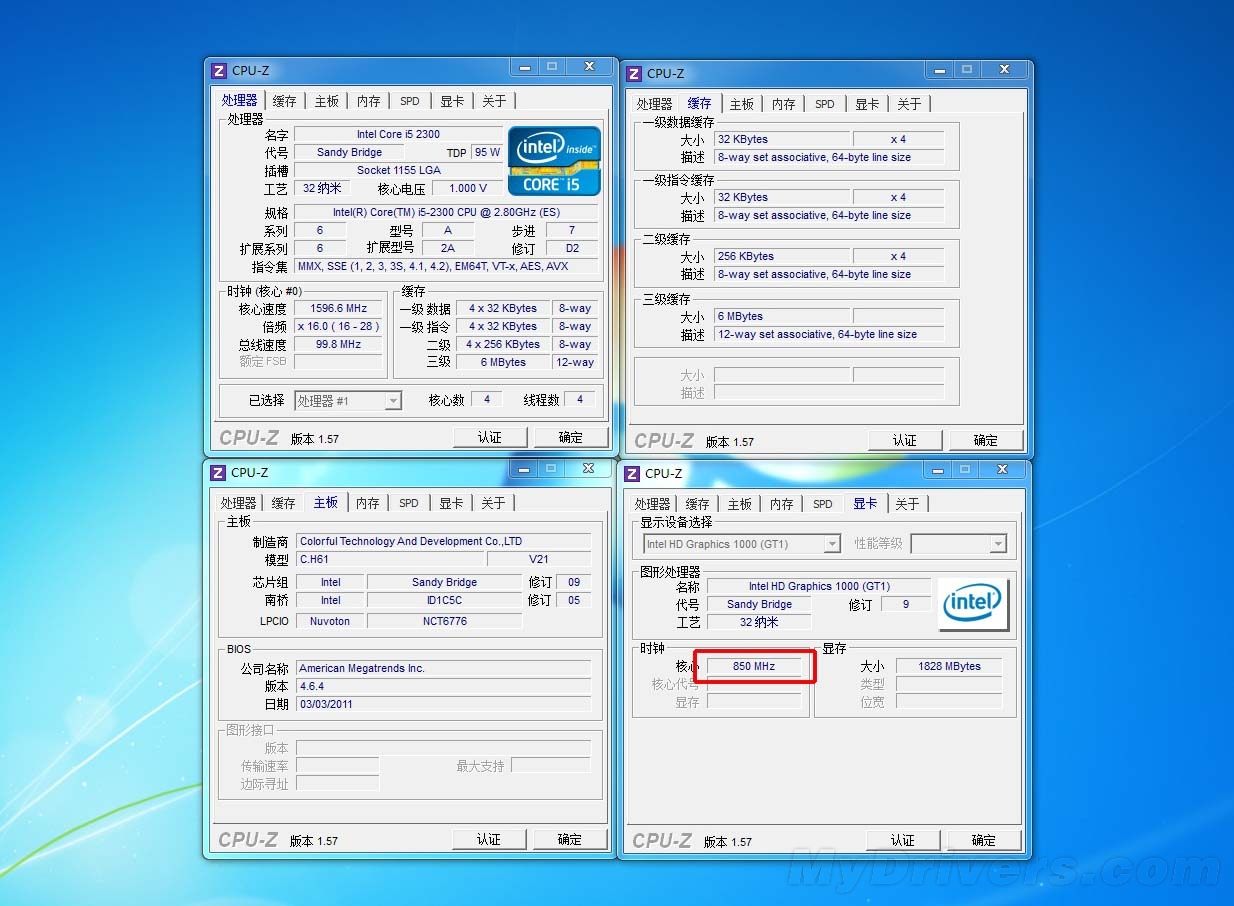Image resolution: width=1234 pixels, height=906 pixels.
Task: Click 确定 button in the 处理器 window
Action: [x=571, y=437]
